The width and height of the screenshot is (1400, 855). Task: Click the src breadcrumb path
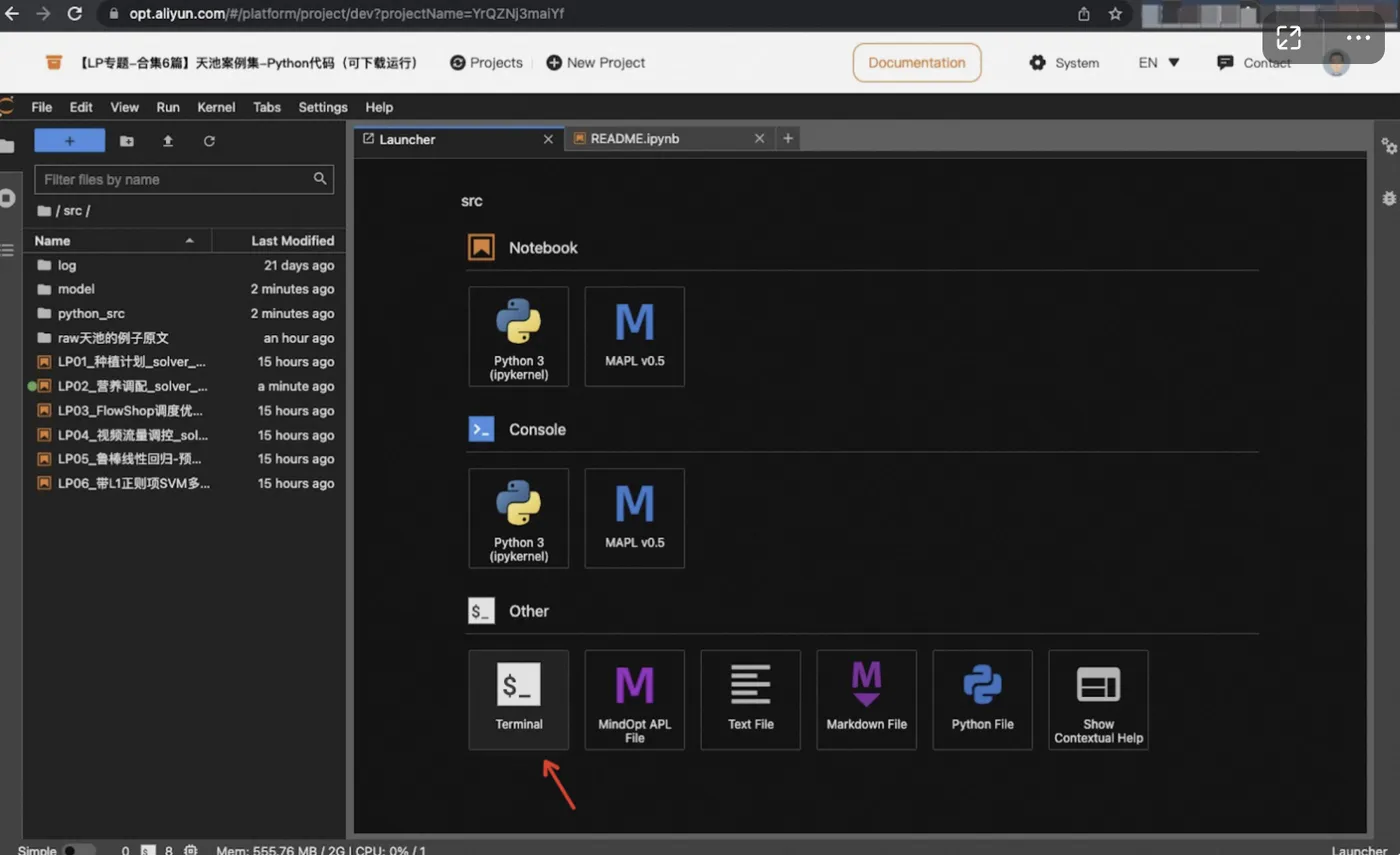[x=72, y=211]
